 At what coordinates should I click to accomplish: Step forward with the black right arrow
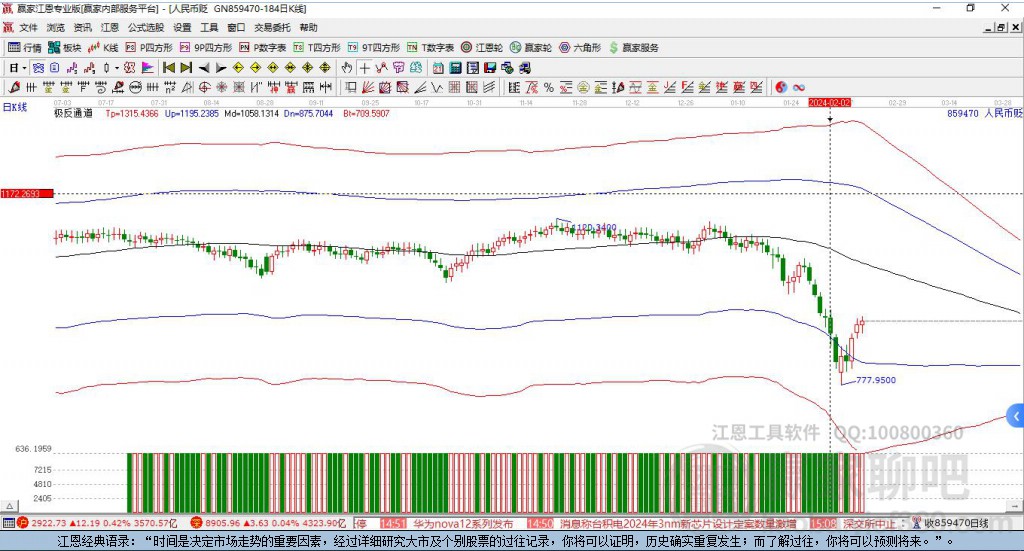tap(221, 68)
